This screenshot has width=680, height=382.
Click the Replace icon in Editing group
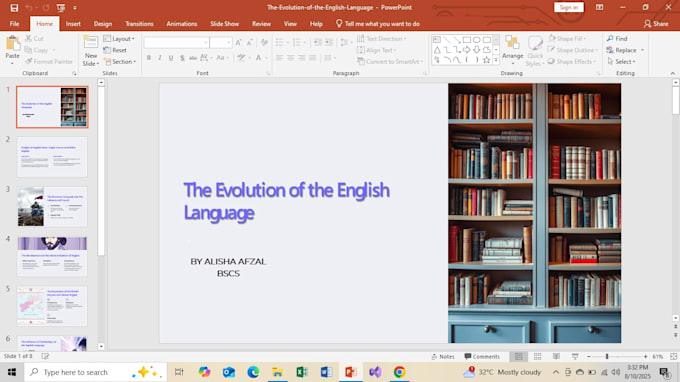pos(610,50)
